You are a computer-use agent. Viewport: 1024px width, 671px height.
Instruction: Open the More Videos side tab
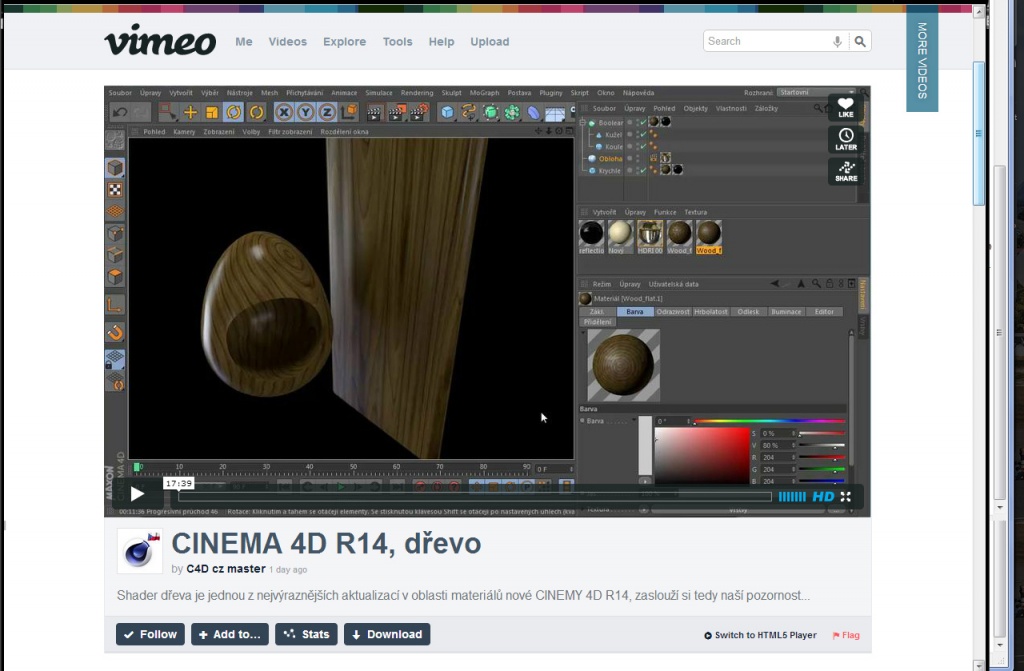[922, 60]
